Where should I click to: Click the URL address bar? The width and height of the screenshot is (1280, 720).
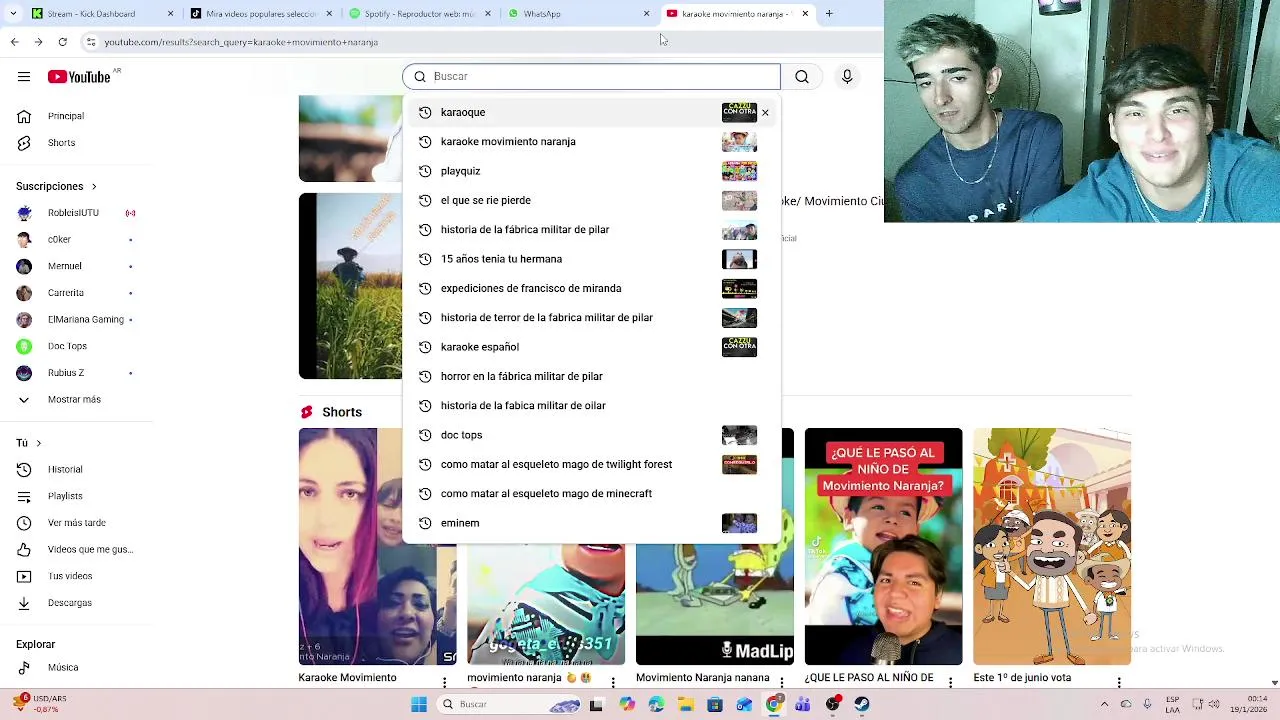click(480, 42)
